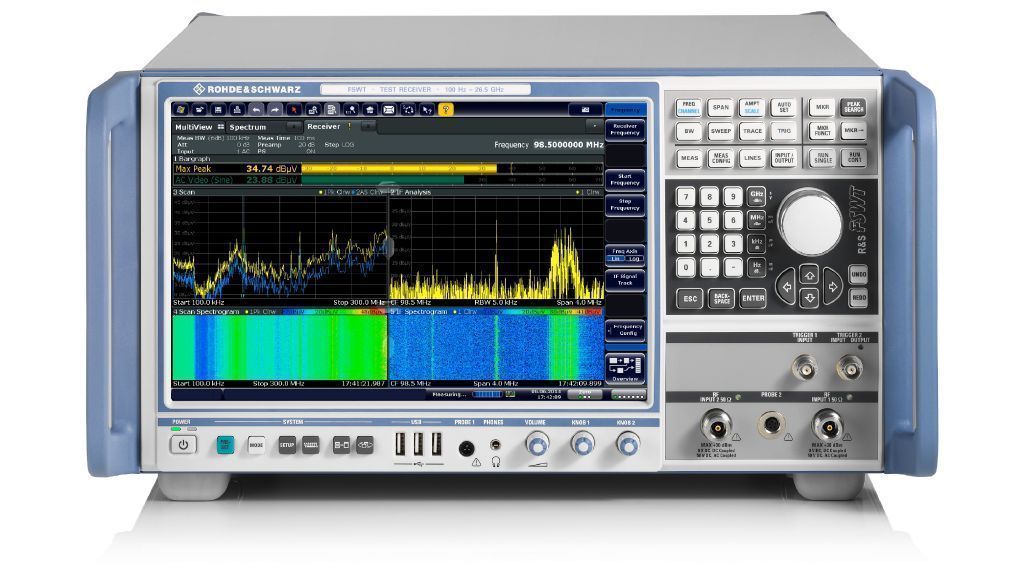Select the Receiver tab
Image resolution: width=1024 pixels, height=576 pixels.
[323, 127]
